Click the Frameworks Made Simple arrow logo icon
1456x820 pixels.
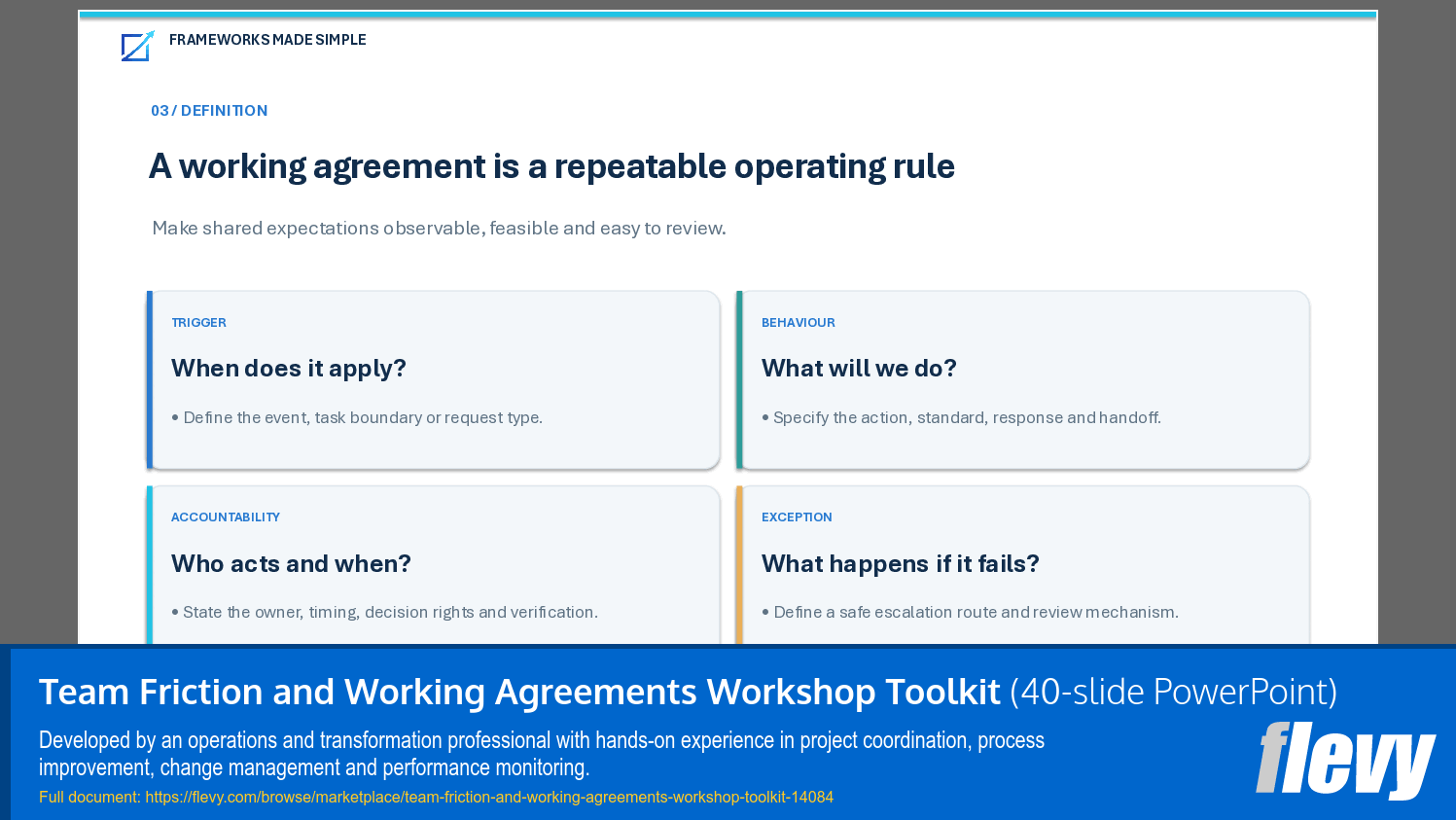(x=137, y=46)
